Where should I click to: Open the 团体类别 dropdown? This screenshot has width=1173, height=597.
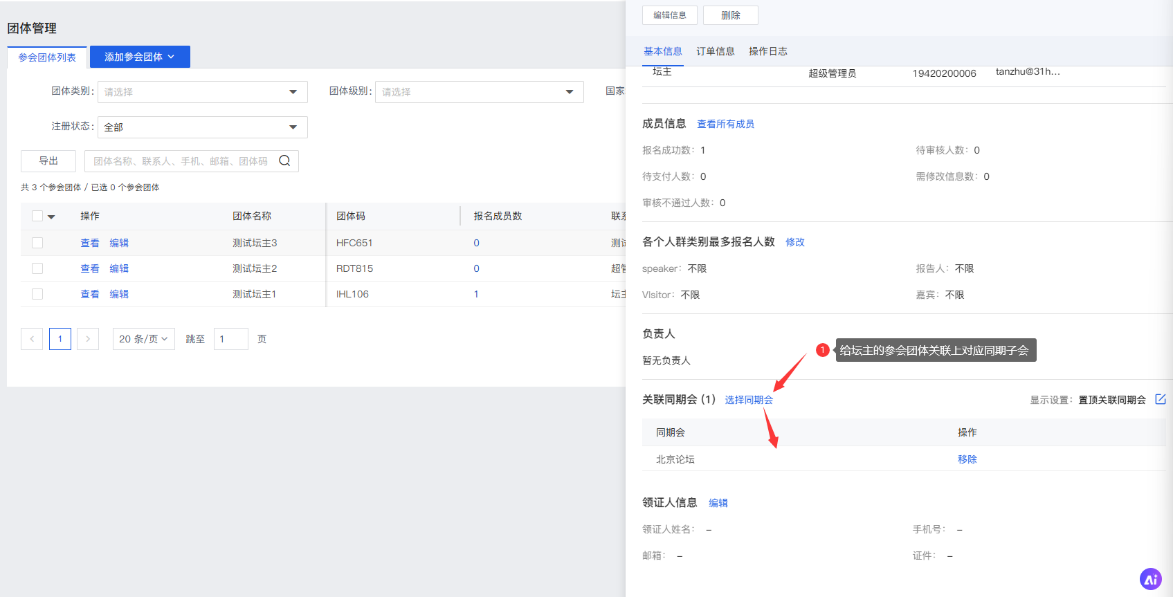point(202,92)
